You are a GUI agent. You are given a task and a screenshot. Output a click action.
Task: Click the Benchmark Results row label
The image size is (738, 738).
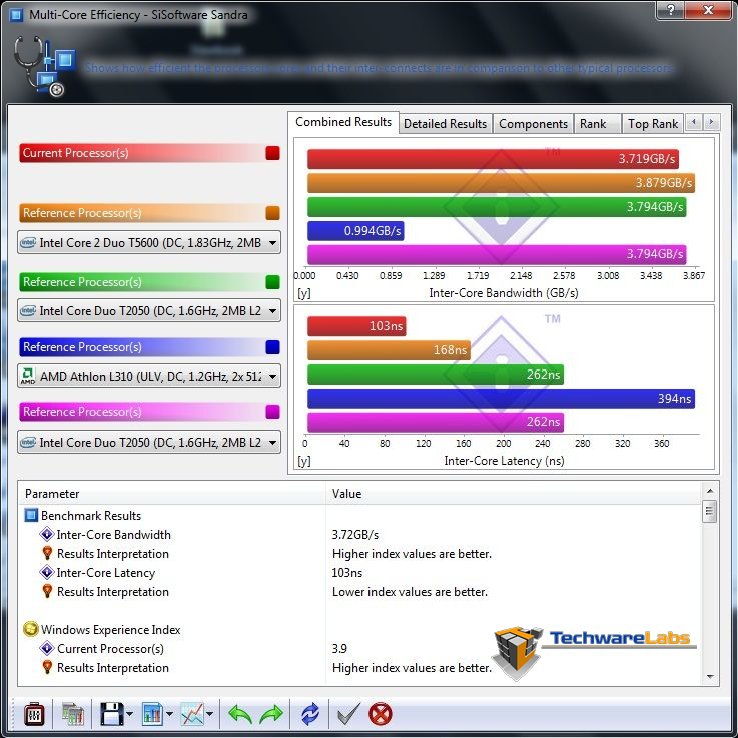(91, 515)
